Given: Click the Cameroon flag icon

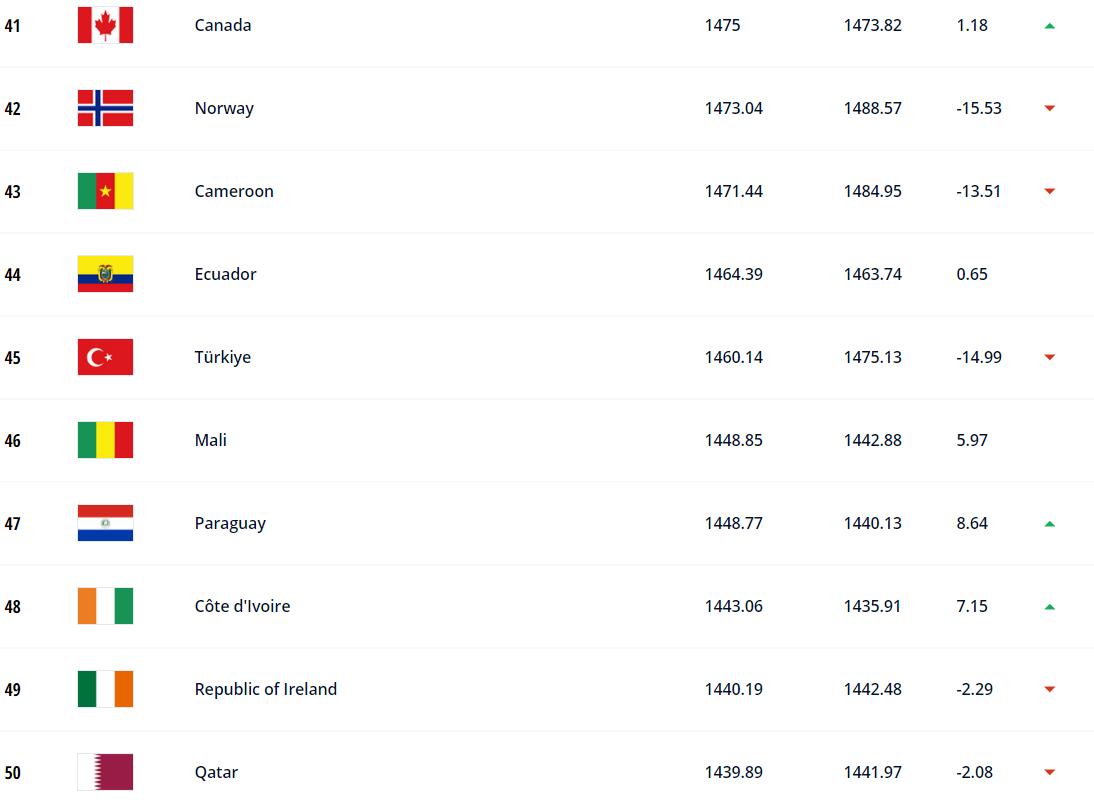Looking at the screenshot, I should pos(105,191).
